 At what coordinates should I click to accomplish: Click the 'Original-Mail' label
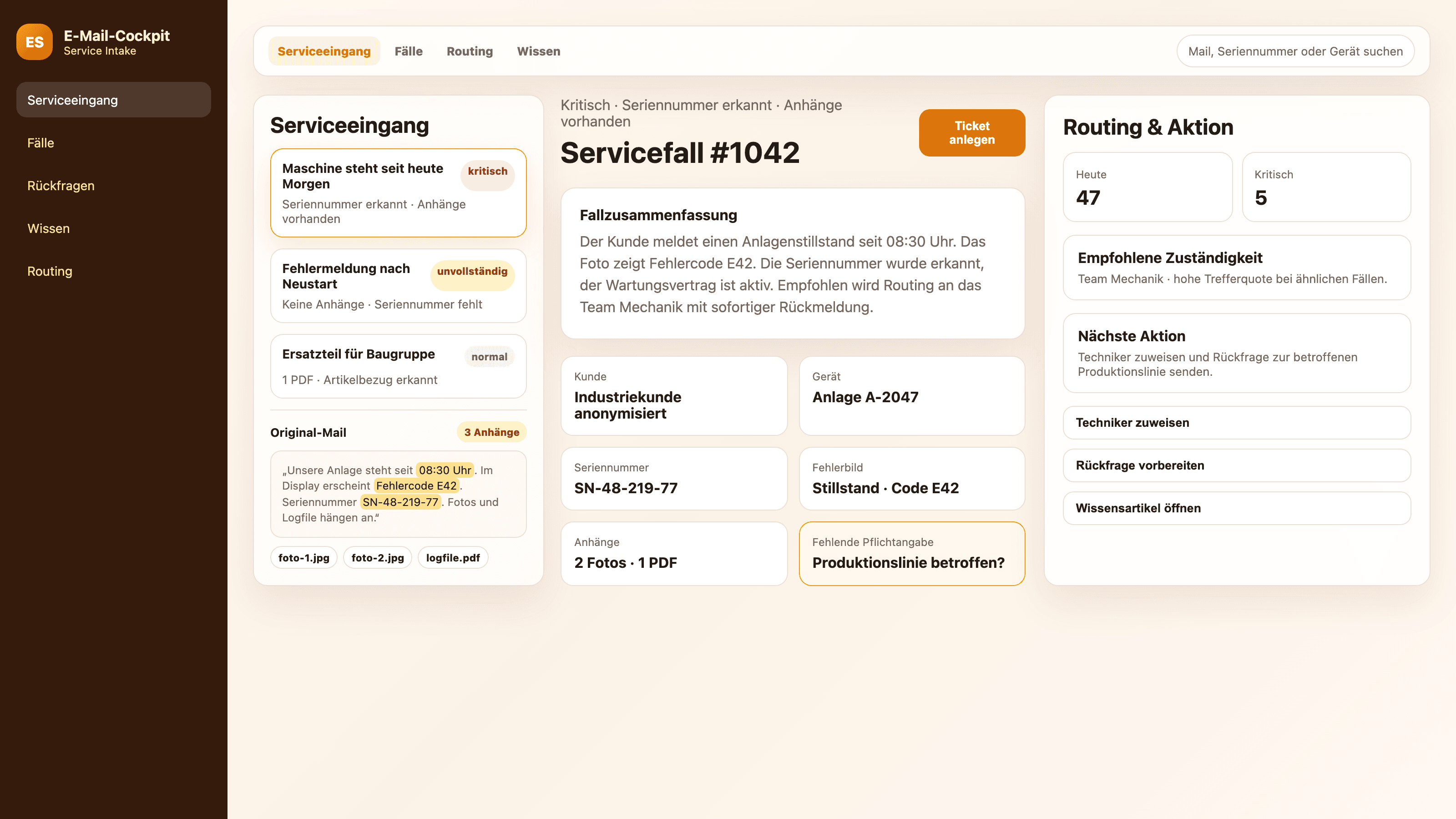(x=308, y=433)
